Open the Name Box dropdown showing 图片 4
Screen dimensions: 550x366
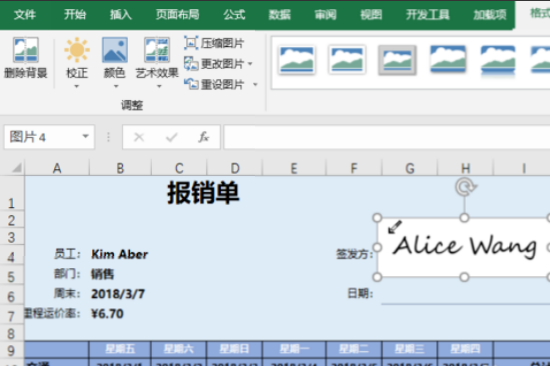[85, 136]
